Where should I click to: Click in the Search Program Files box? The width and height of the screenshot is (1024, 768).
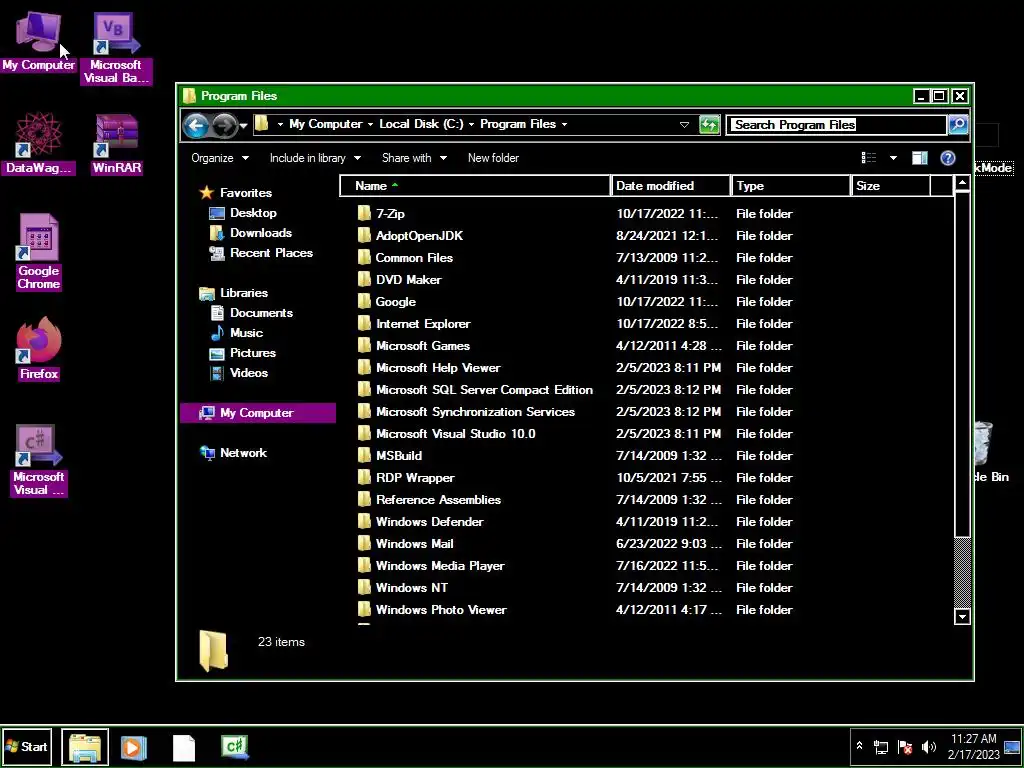pyautogui.click(x=837, y=124)
